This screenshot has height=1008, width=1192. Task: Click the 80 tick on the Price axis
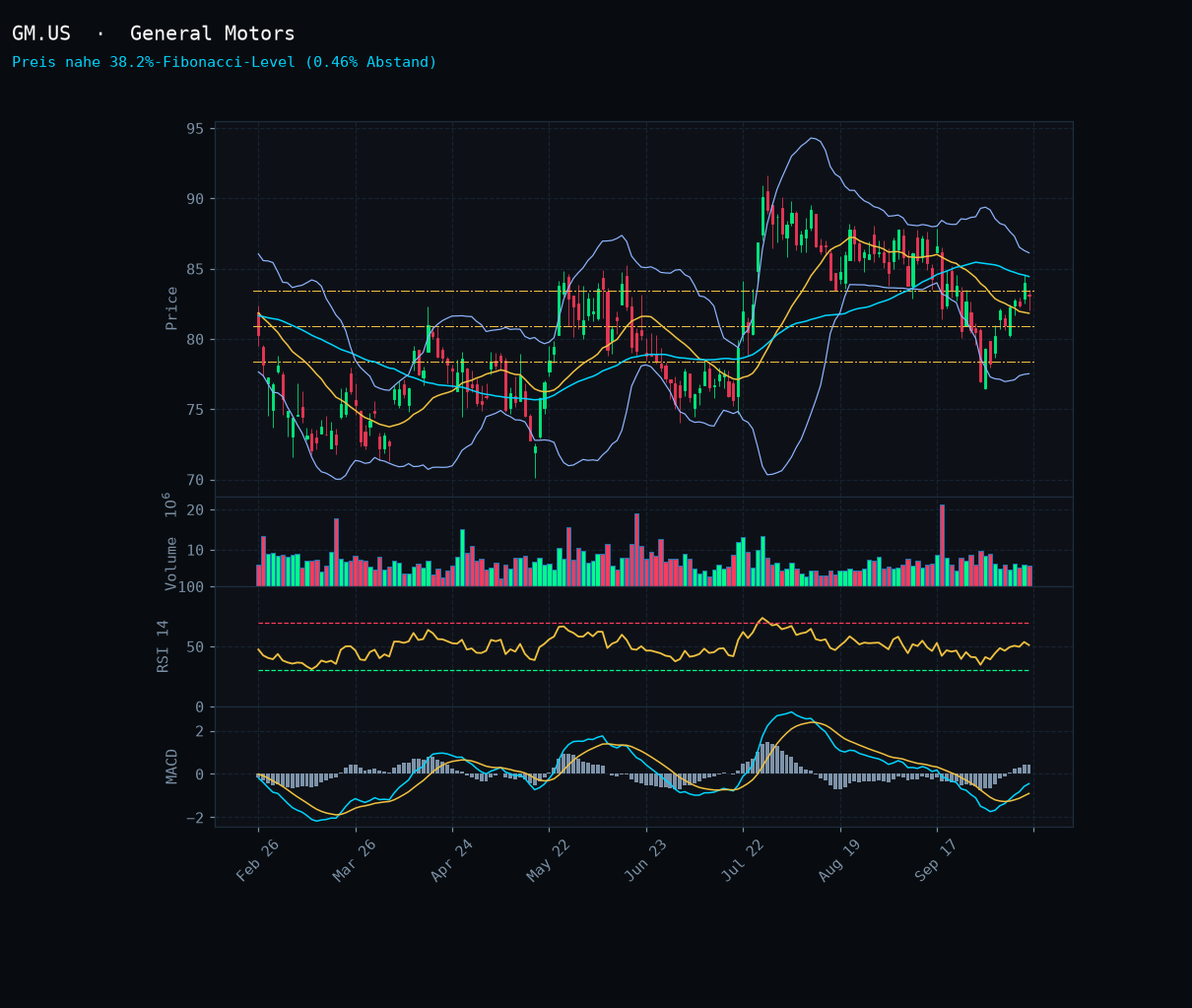click(x=195, y=340)
